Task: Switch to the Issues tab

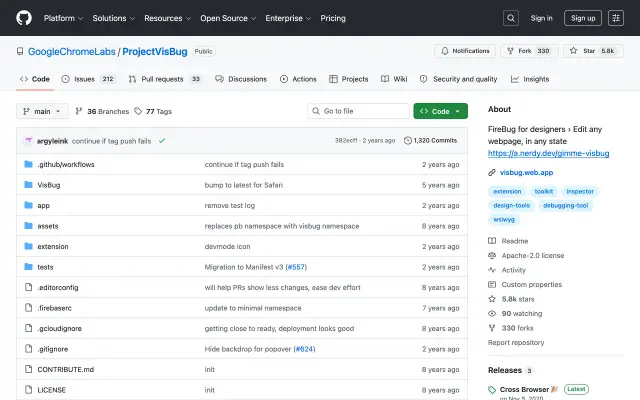Action: pyautogui.click(x=89, y=79)
